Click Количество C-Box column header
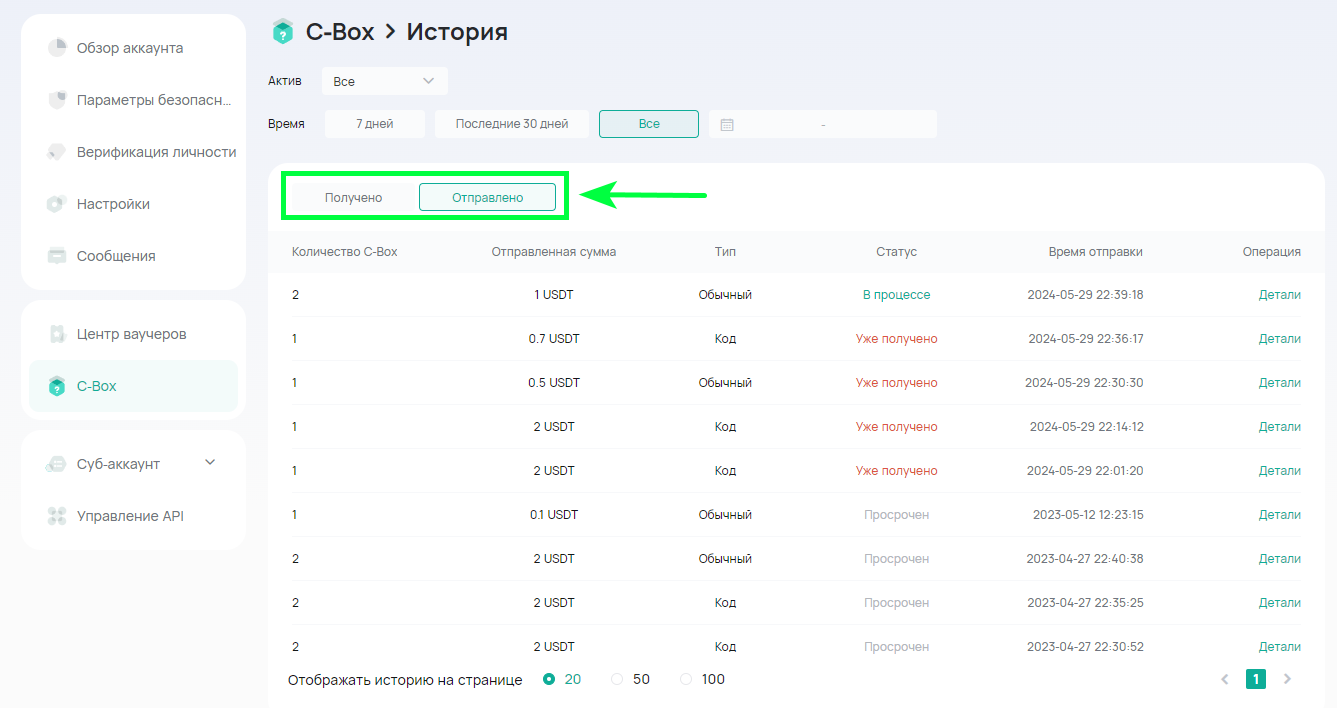The width and height of the screenshot is (1337, 708). point(344,252)
